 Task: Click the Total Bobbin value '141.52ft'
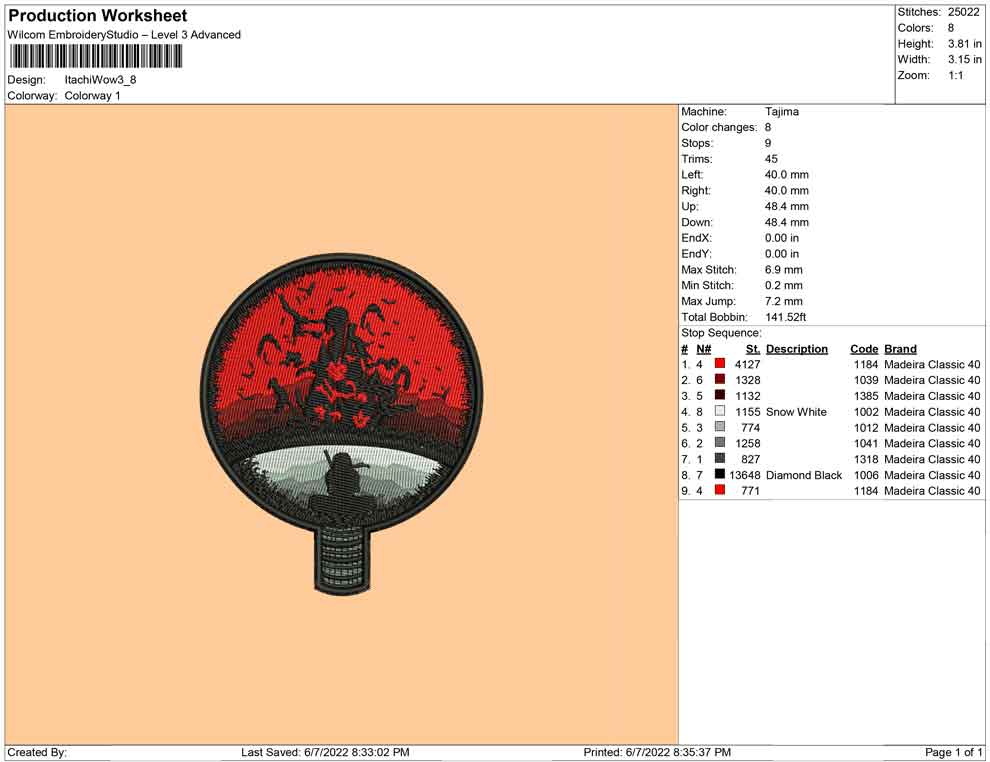[786, 317]
